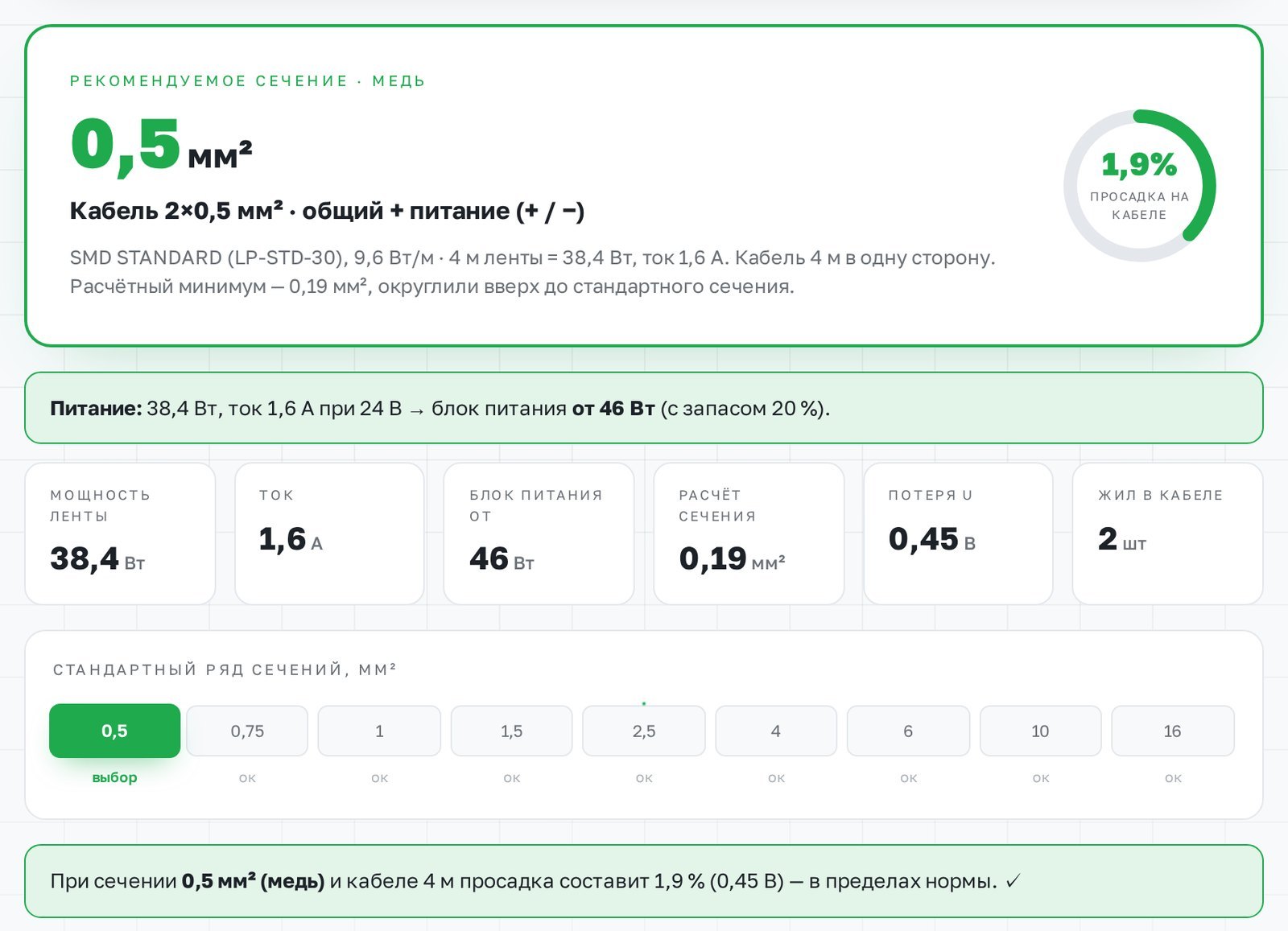Click the Потеря U 0,45 В card
Viewport: 1288px width, 931px height.
(958, 533)
